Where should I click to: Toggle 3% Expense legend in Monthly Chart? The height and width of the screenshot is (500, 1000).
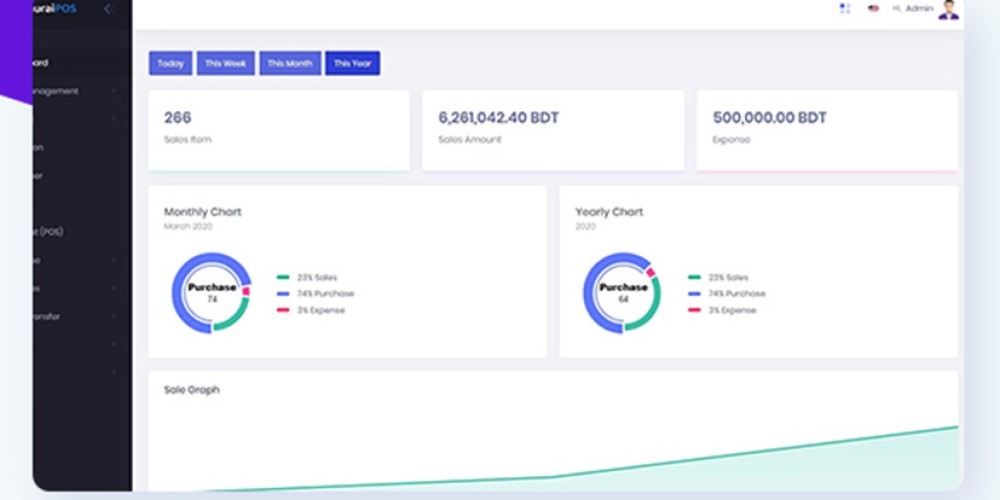click(x=311, y=311)
